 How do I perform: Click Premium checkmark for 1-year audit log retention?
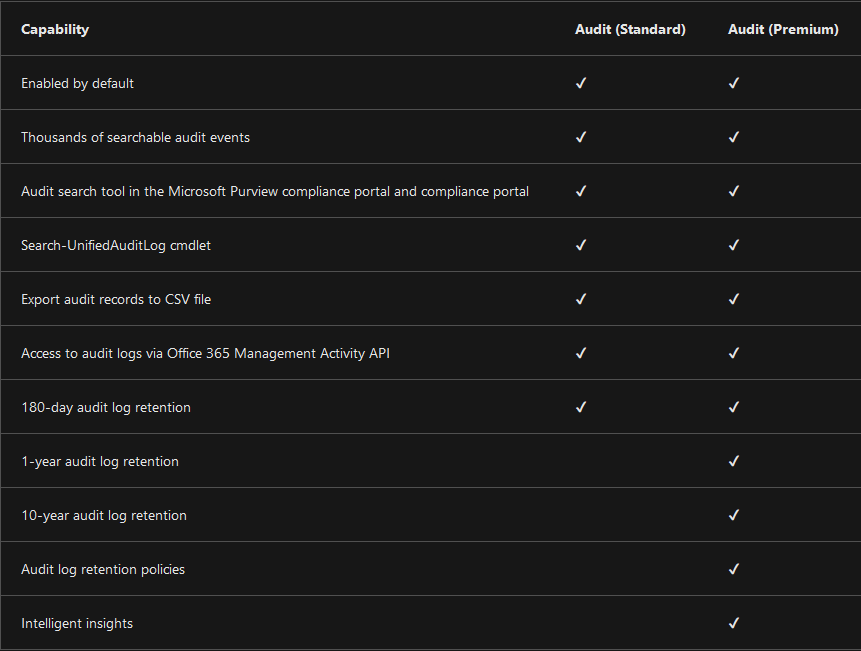coord(734,461)
